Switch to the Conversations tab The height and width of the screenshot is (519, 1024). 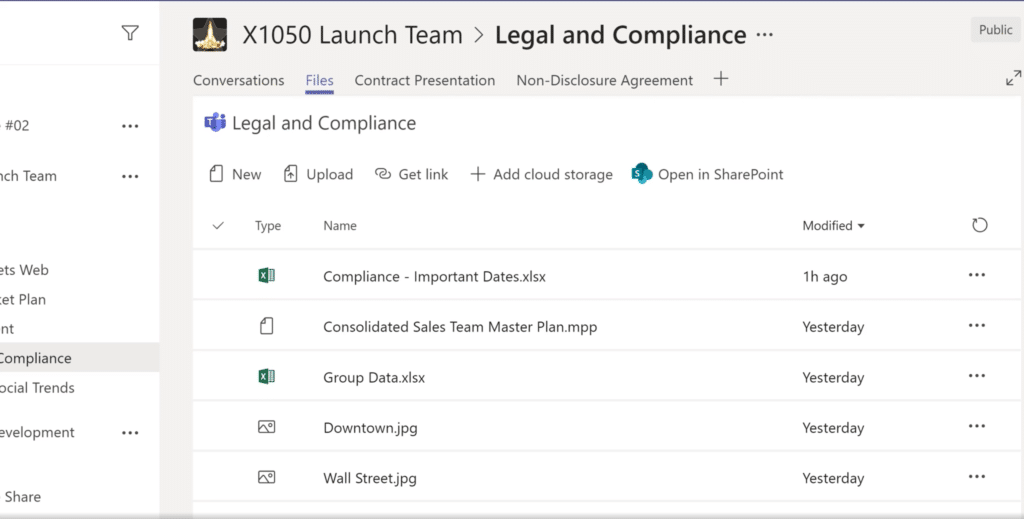[x=238, y=80]
